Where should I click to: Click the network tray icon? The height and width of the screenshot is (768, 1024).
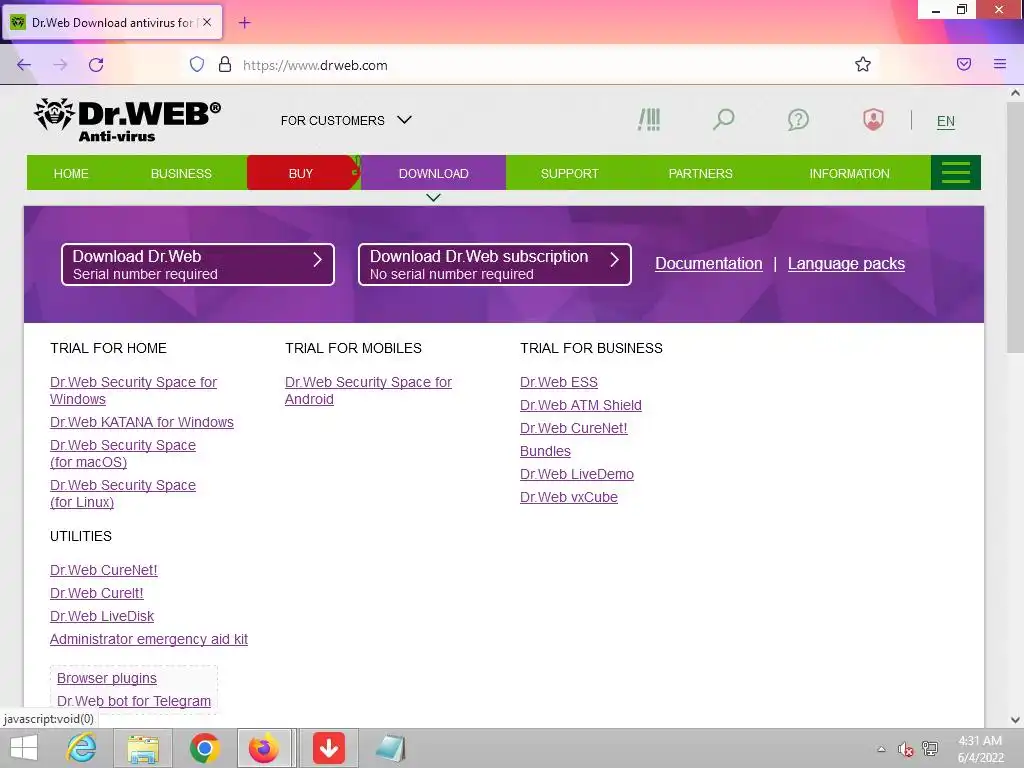930,749
